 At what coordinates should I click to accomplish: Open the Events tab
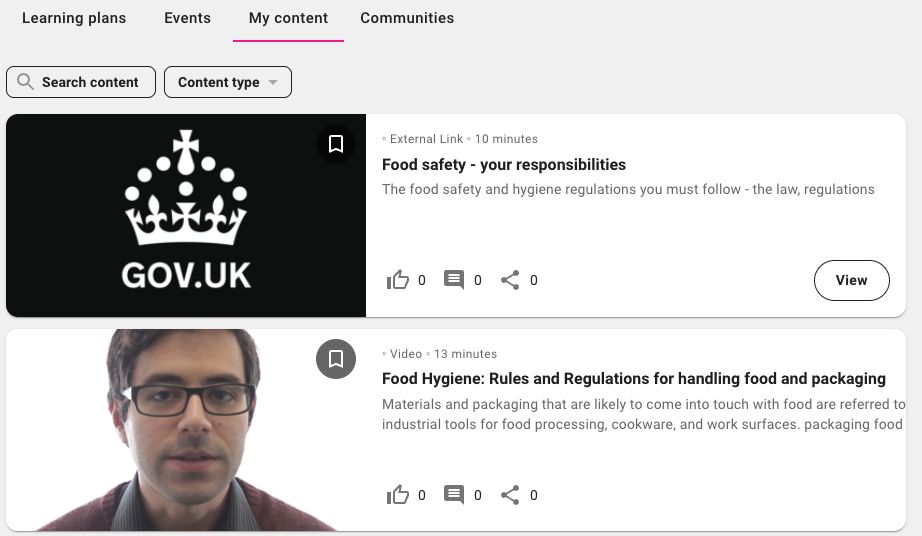pyautogui.click(x=188, y=18)
